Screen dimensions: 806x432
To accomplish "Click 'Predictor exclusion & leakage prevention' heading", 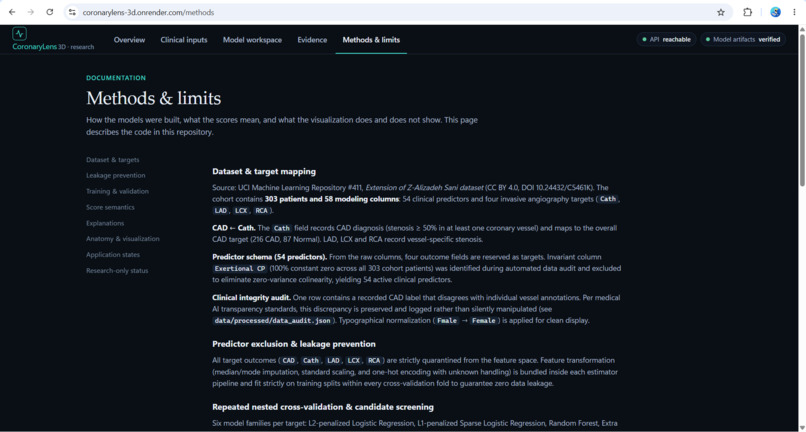I will (x=294, y=344).
